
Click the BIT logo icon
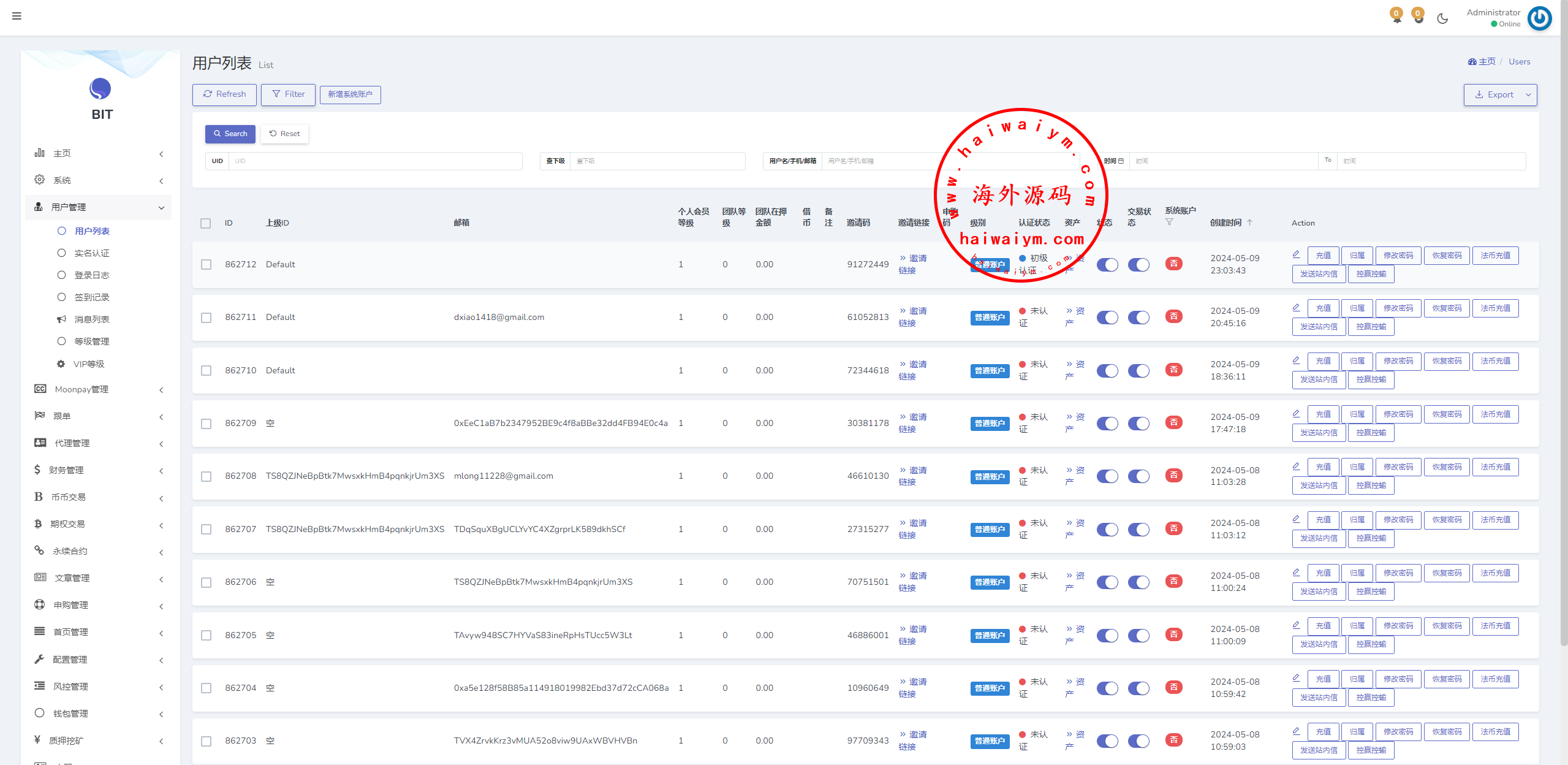(100, 89)
